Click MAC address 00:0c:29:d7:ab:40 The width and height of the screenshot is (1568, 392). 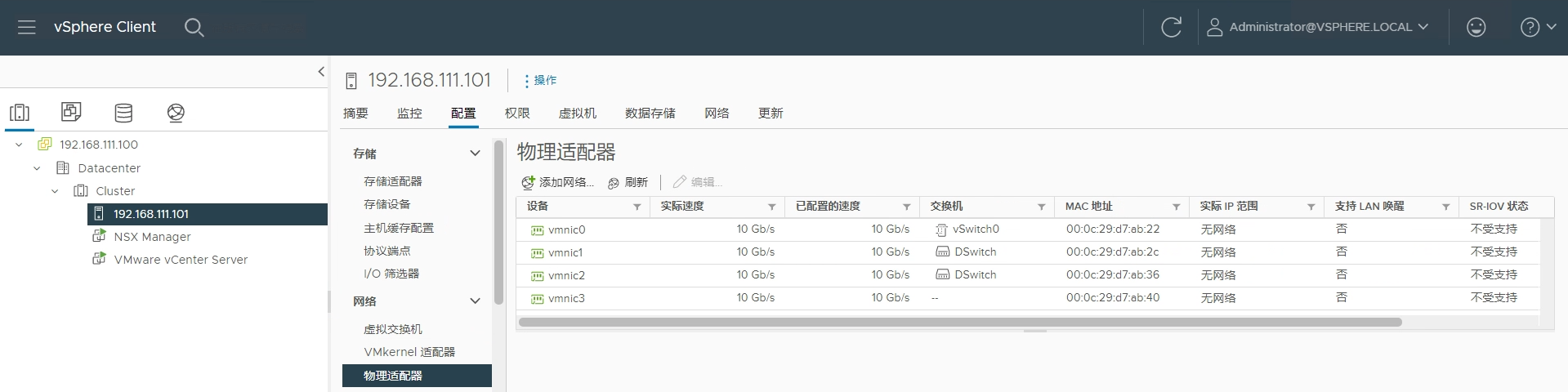coord(1112,298)
